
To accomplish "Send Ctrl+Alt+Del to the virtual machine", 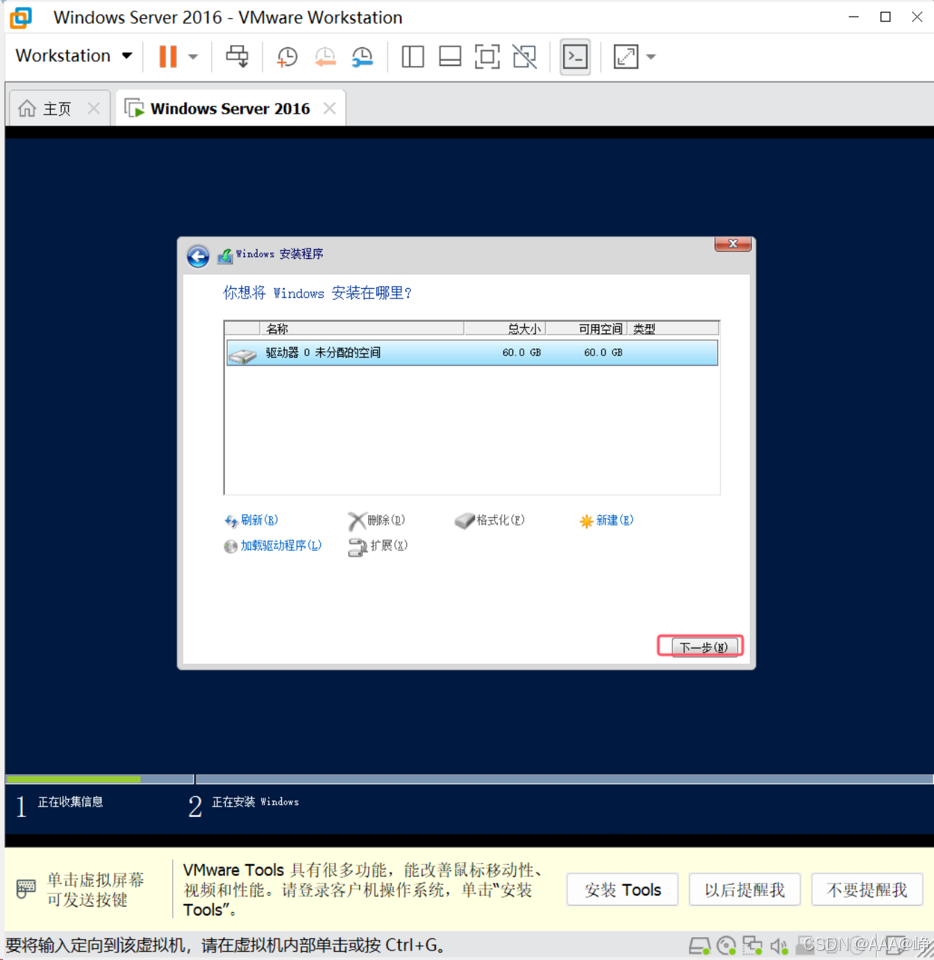I will coord(237,56).
